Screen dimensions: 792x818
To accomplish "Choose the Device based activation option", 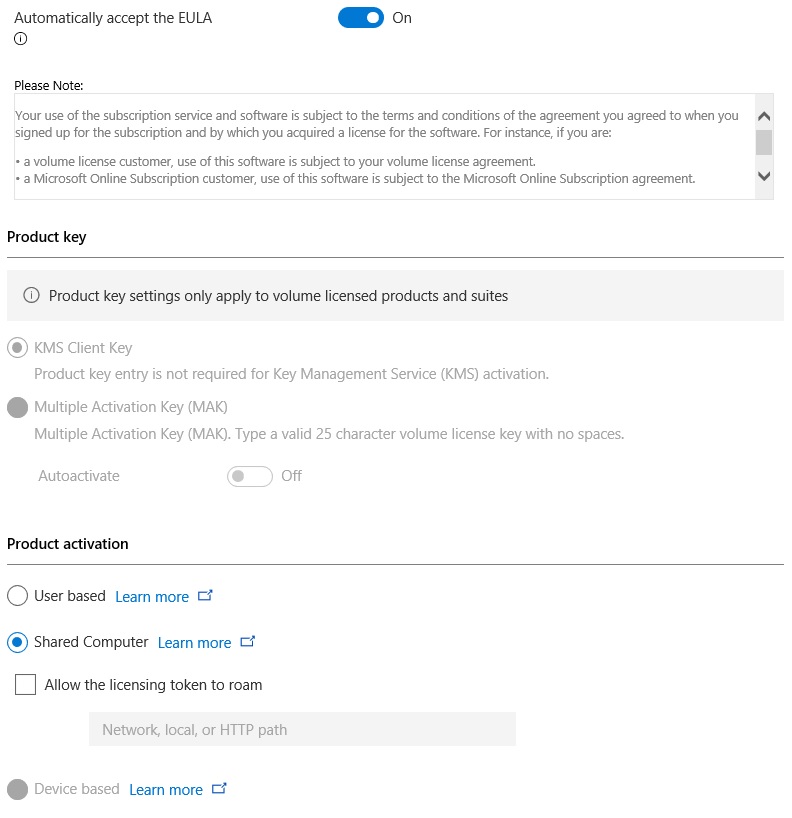I will [x=17, y=789].
